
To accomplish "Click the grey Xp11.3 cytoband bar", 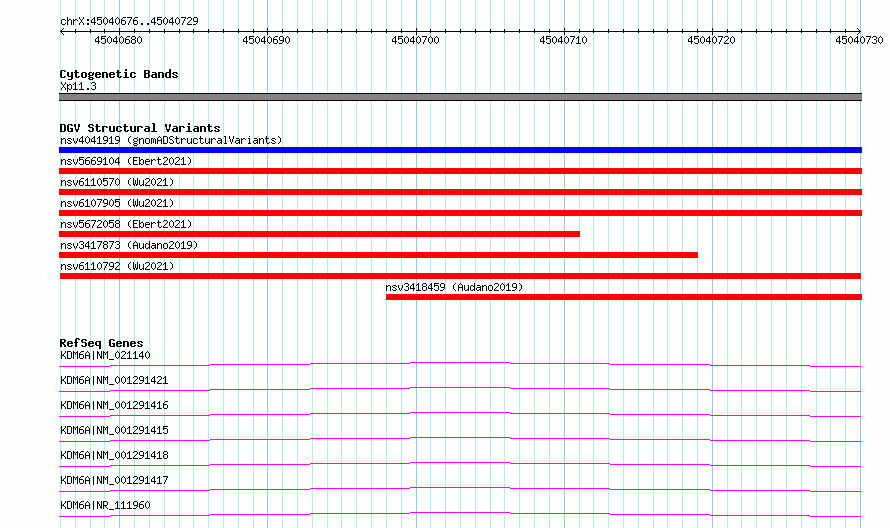I will pos(460,97).
